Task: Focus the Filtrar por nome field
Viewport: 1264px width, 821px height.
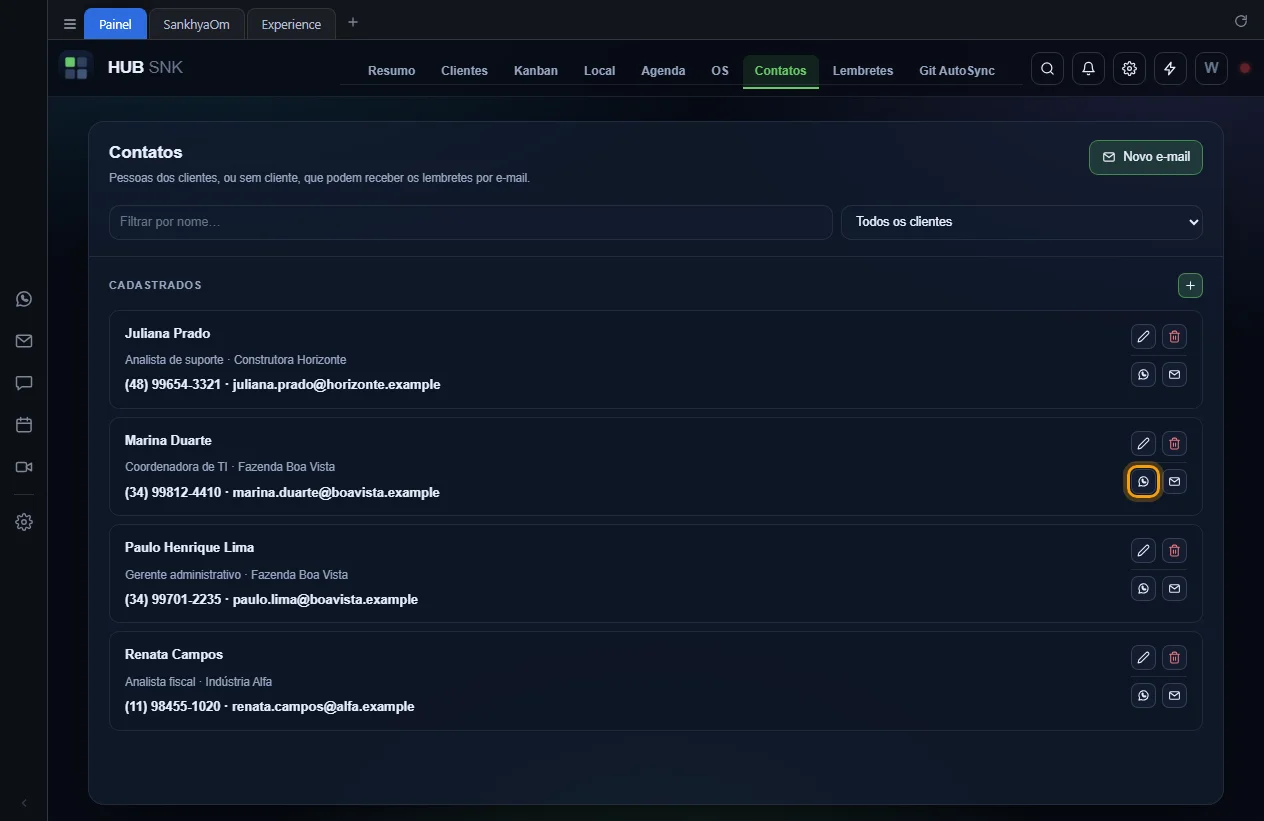Action: coord(471,222)
